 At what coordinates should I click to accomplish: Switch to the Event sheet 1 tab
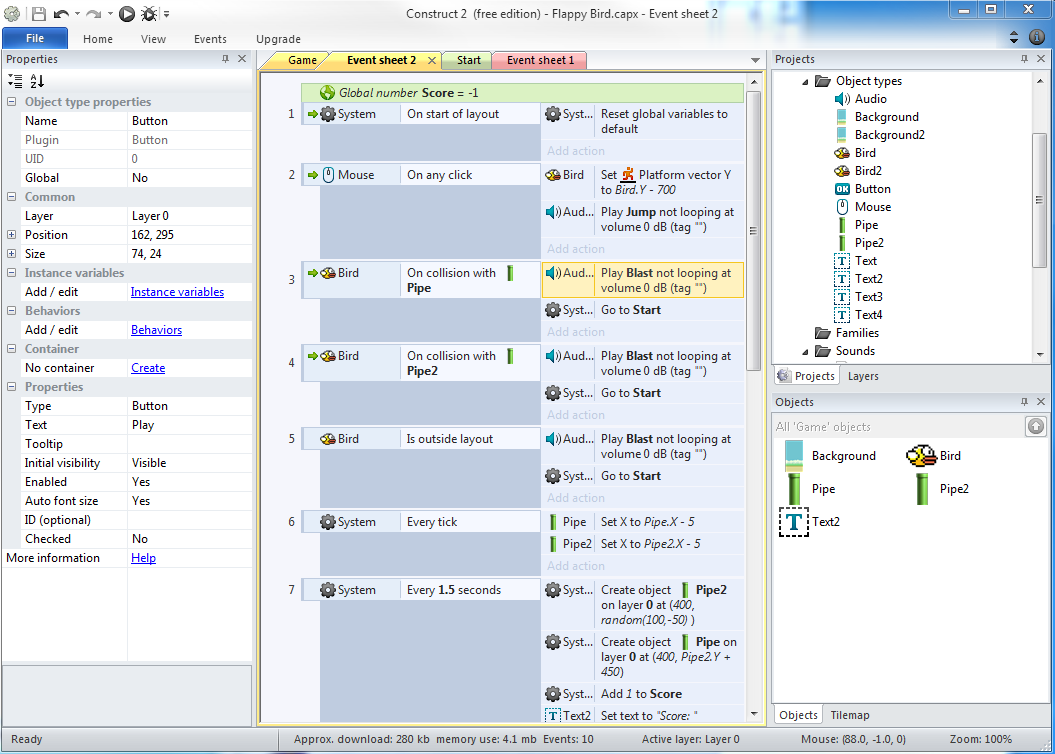click(540, 61)
